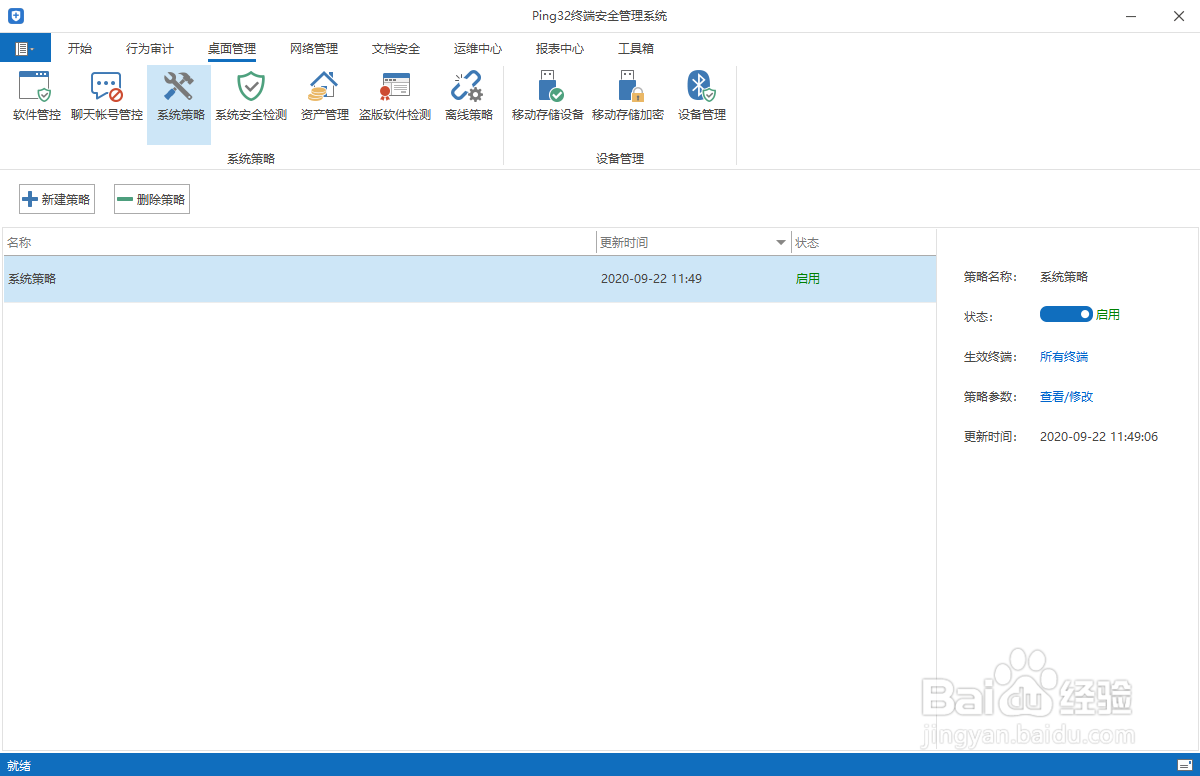
Task: Switch to the 运维中心 tab
Action: point(478,48)
